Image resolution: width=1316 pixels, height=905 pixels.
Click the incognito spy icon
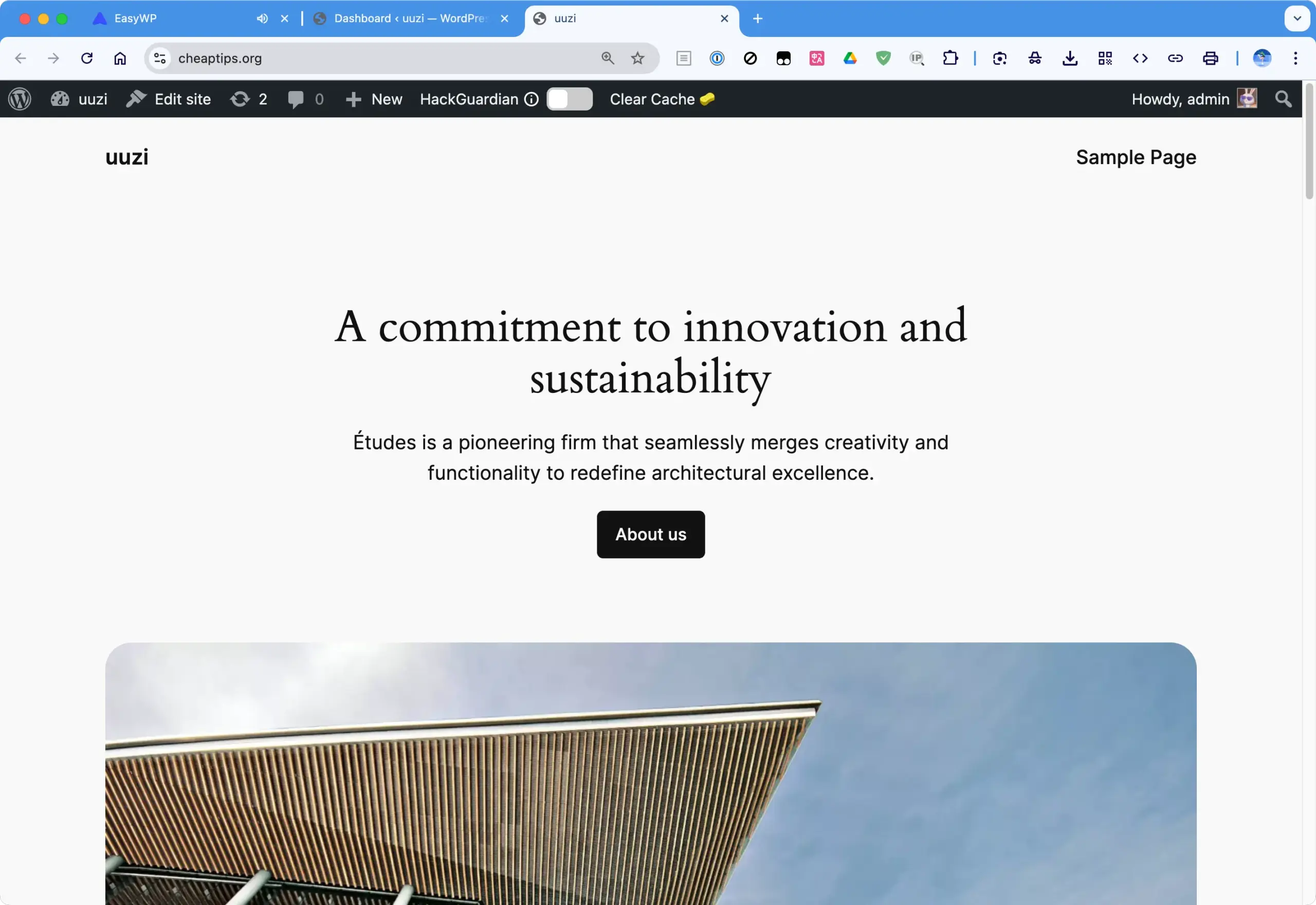1035,59
